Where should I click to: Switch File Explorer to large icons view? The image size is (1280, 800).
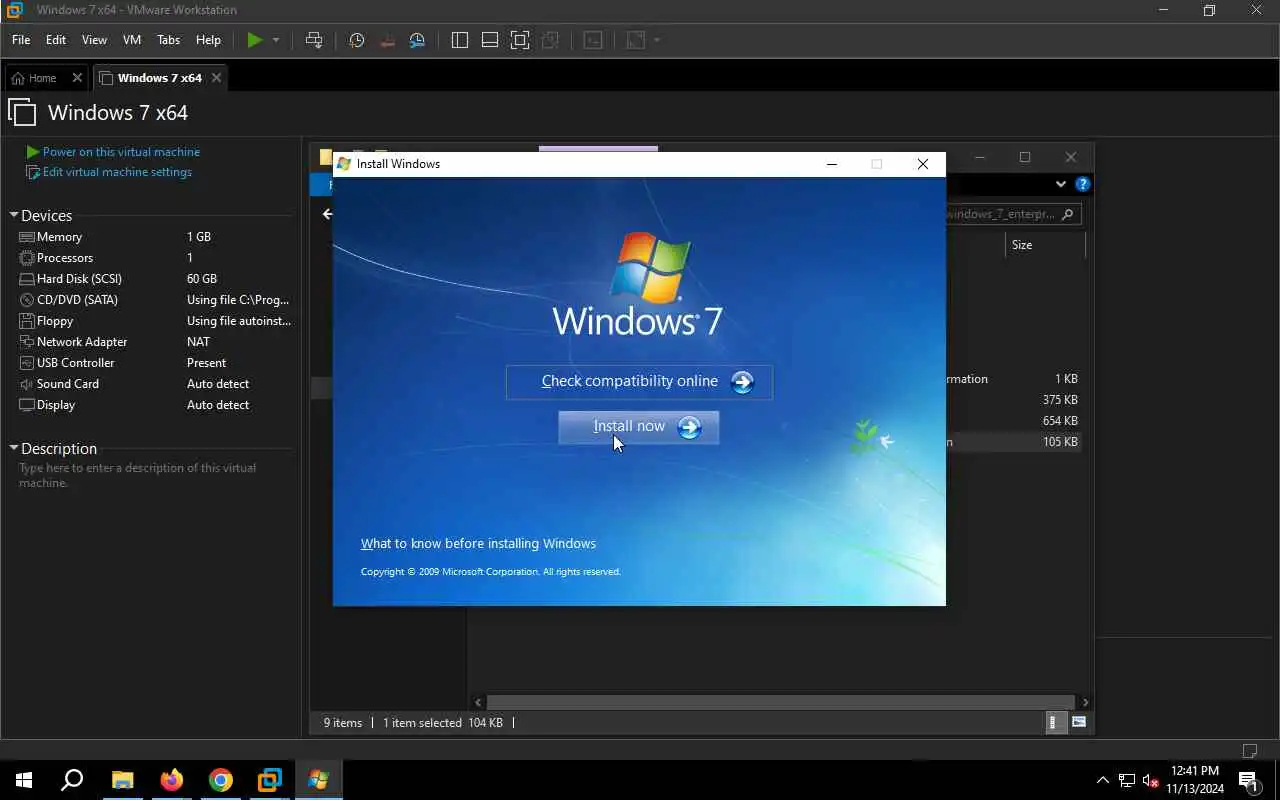tap(1079, 722)
